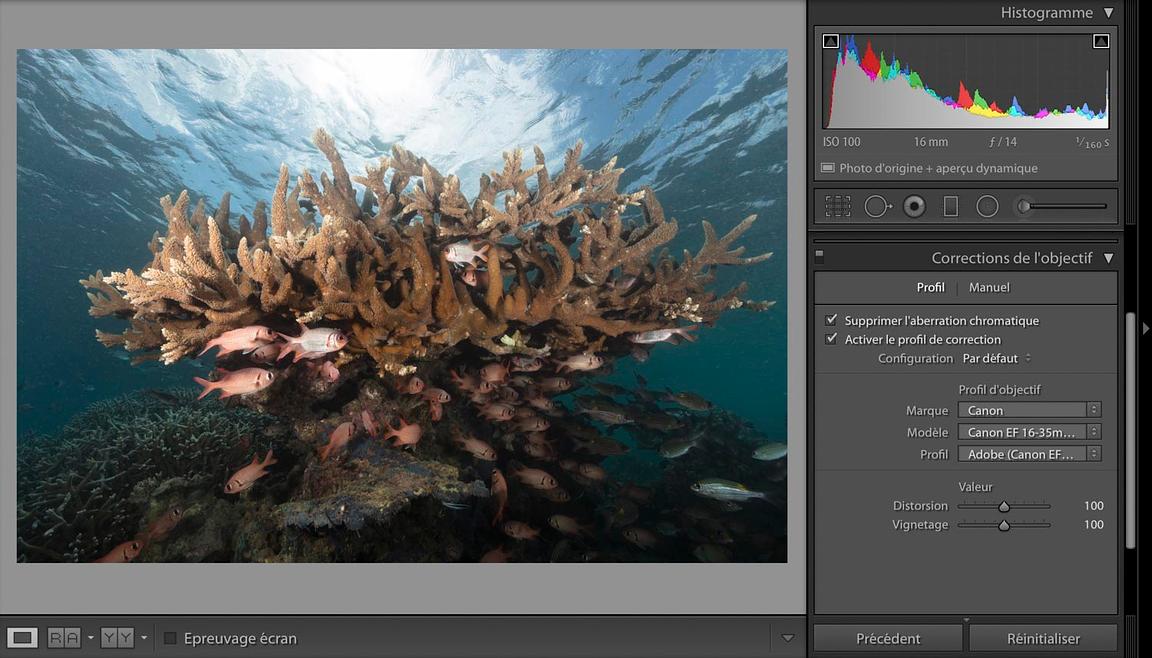This screenshot has width=1152, height=658.
Task: Click the histogram graph
Action: coord(966,81)
